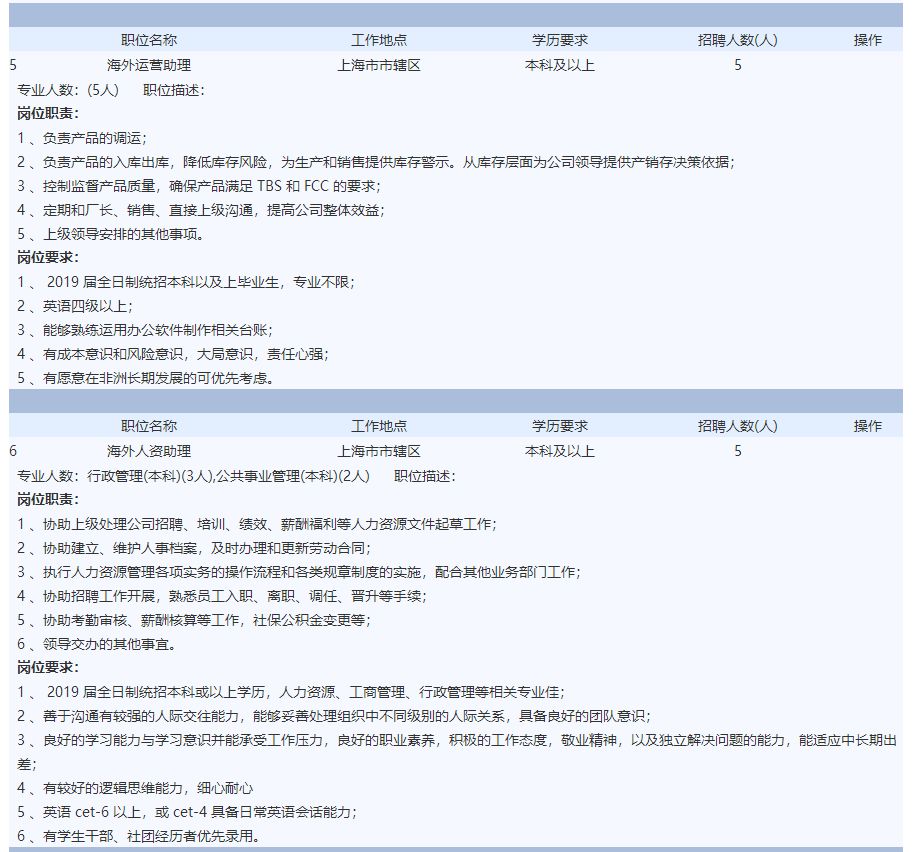Click the 学历要求 header in the second table
Viewport: 916px width, 852px height.
pyautogui.click(x=558, y=425)
